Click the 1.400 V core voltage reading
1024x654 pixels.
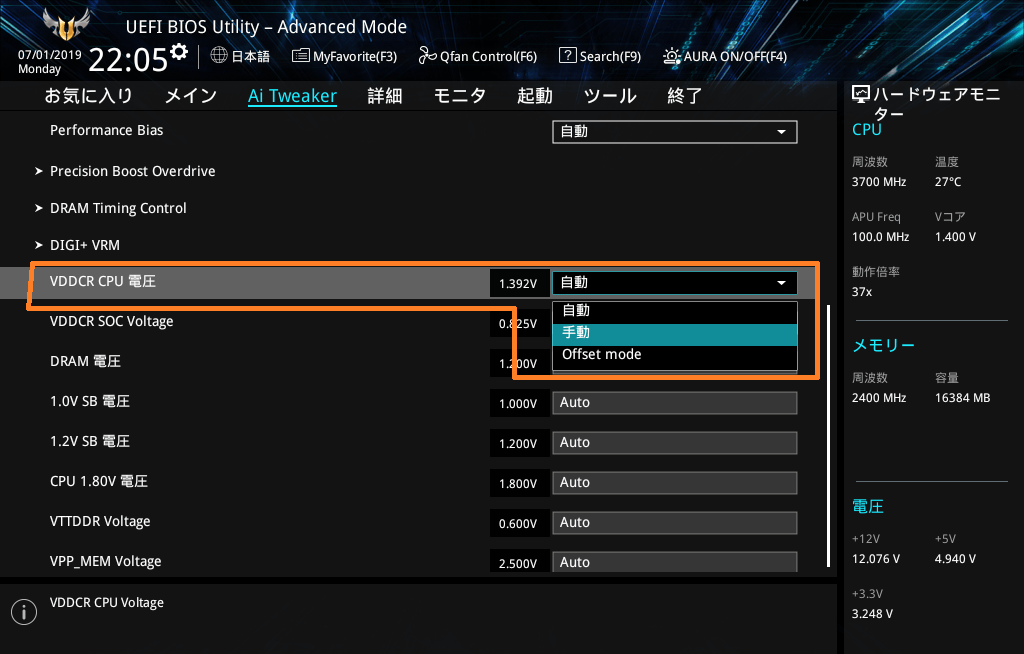[955, 237]
